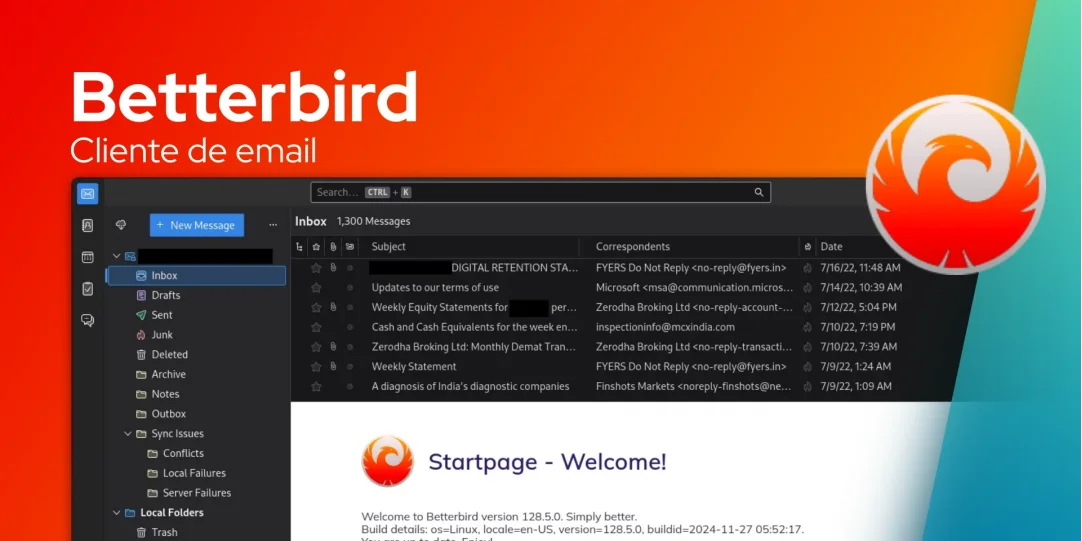Open the Server Failures subfolder
Image resolution: width=1082 pixels, height=541 pixels.
click(x=196, y=493)
